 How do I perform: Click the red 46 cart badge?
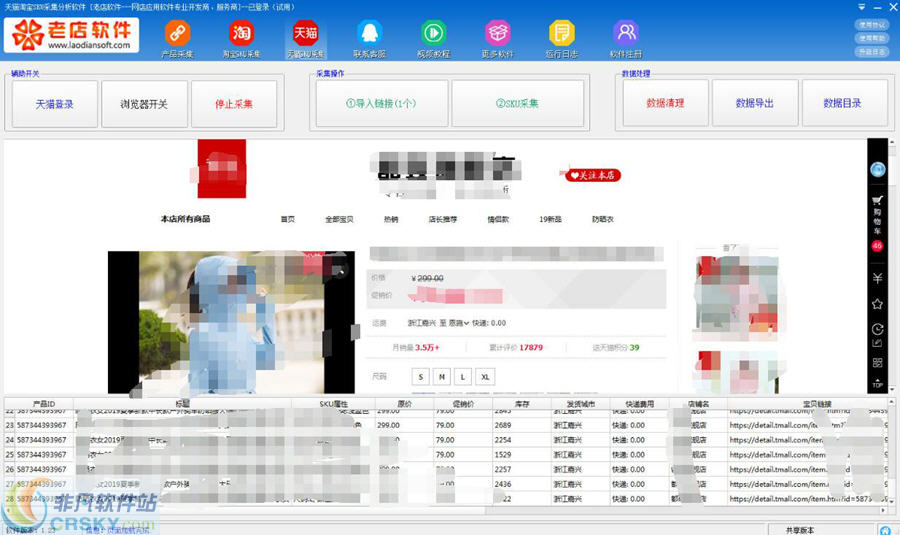[877, 246]
